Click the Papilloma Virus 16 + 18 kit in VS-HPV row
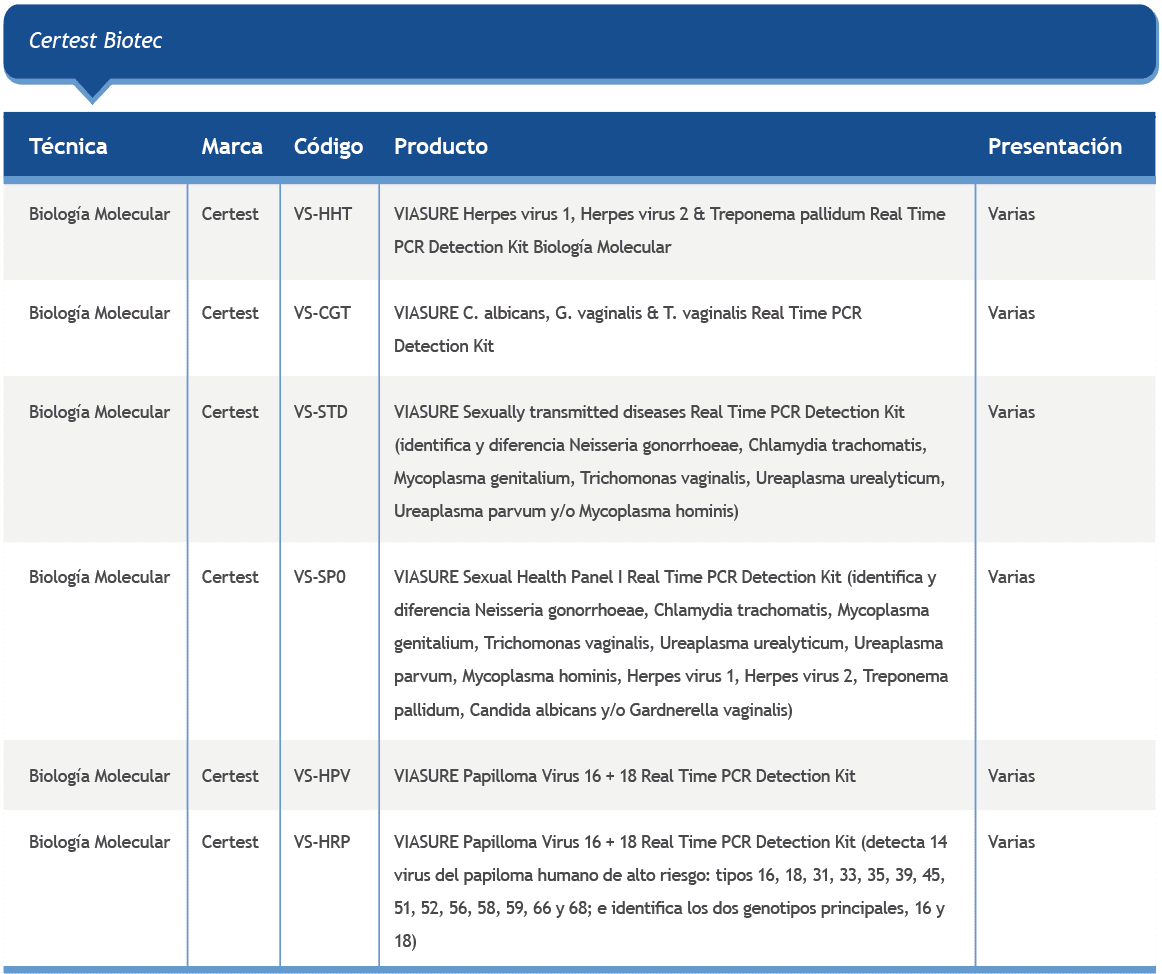 tap(624, 776)
